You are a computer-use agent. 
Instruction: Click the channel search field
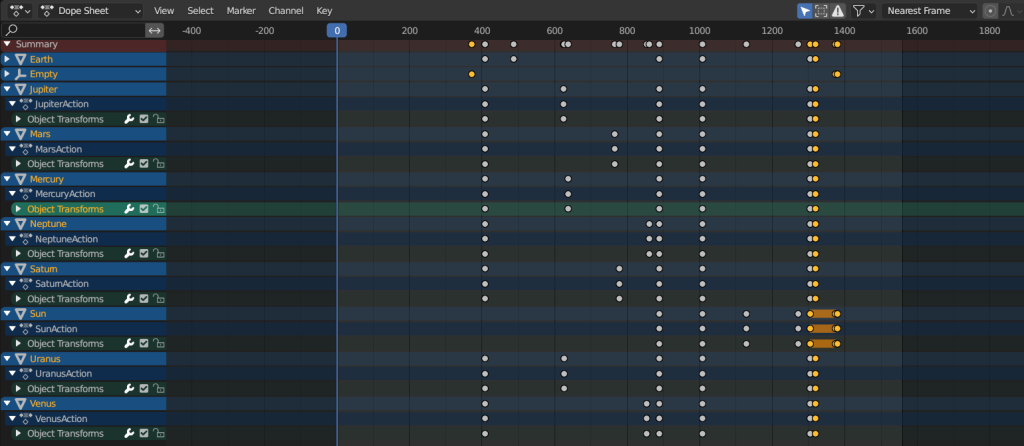[75, 30]
